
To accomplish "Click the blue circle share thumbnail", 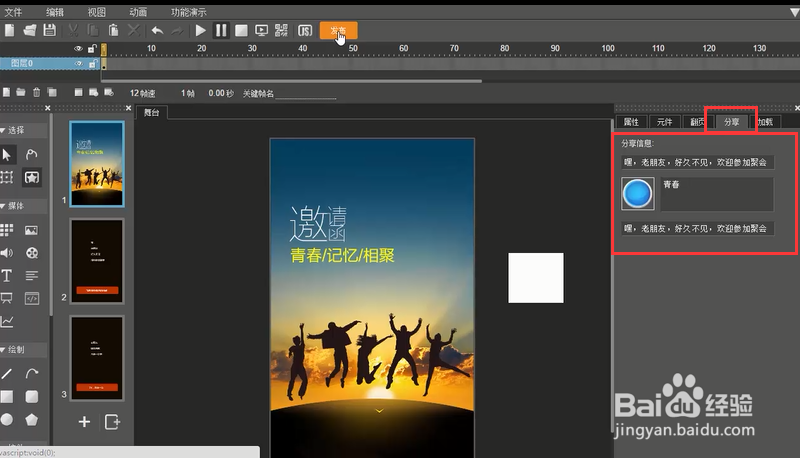I will point(638,194).
